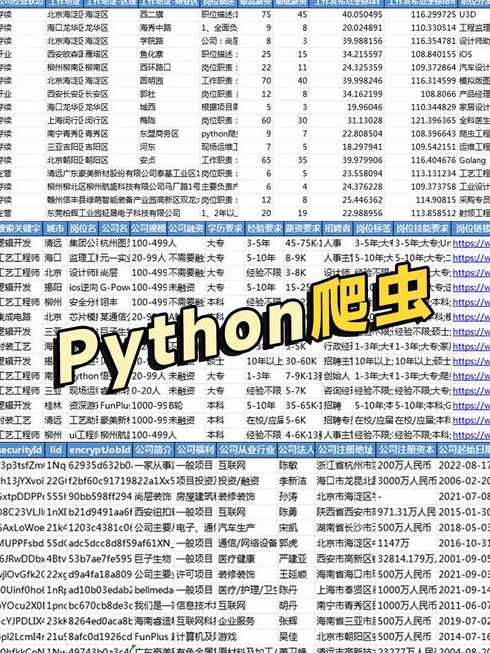This screenshot has height=653, width=490.
Task: Select the longitude value 121.396365
Action: 433,120
